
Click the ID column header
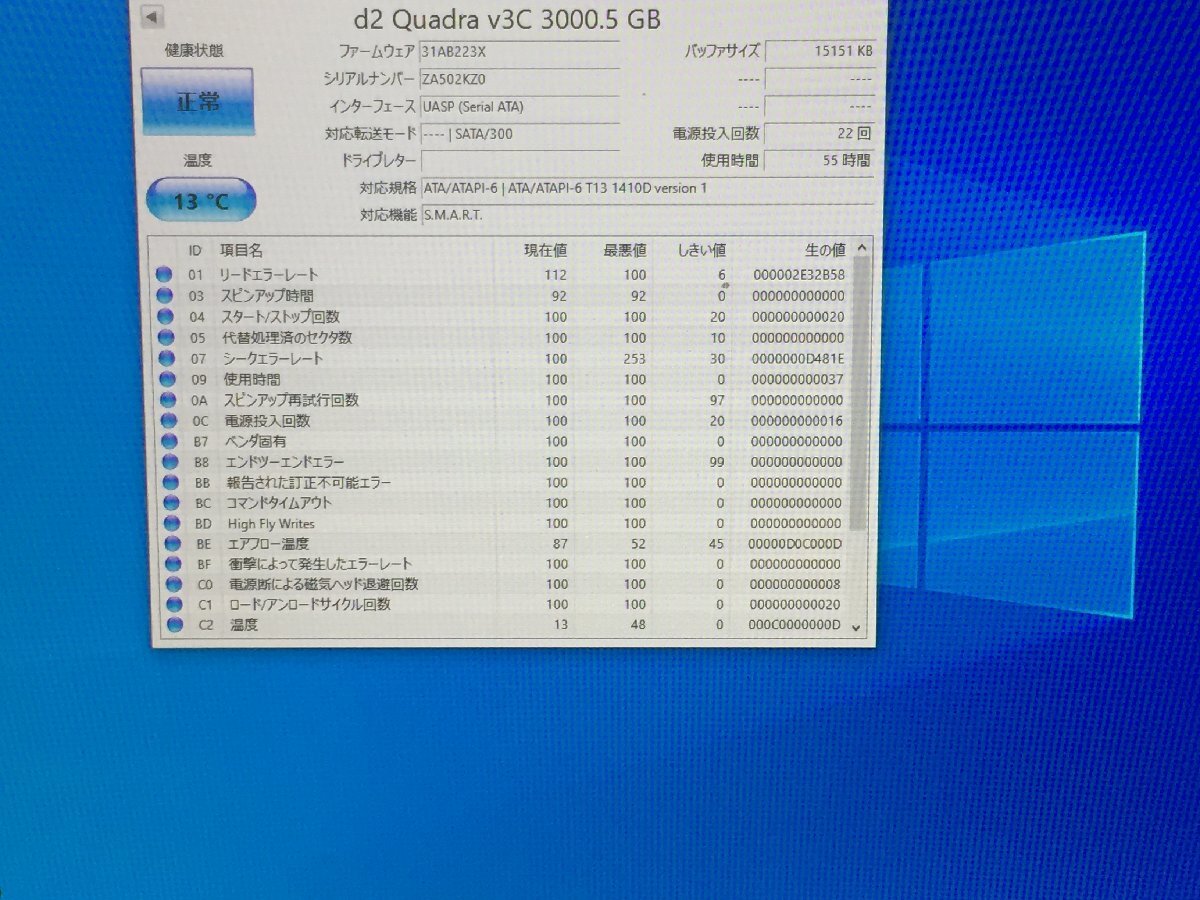(x=195, y=251)
